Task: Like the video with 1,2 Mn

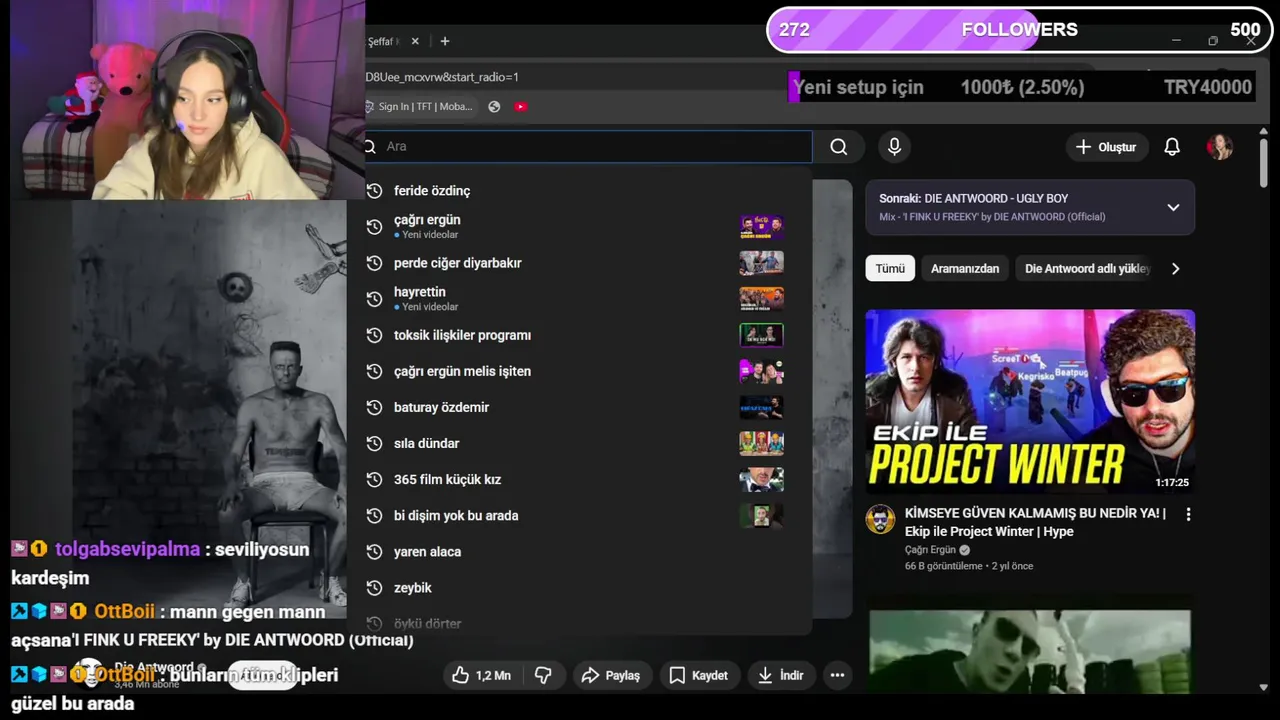Action: [x=481, y=675]
